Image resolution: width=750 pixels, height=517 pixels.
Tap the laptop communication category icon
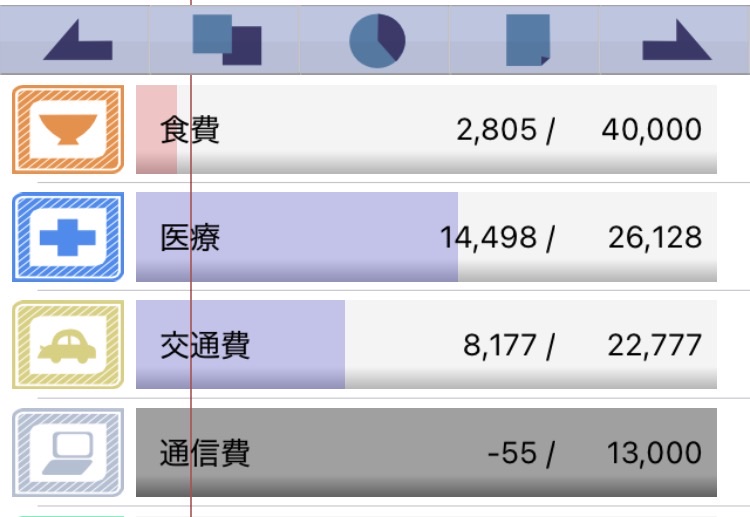(68, 452)
